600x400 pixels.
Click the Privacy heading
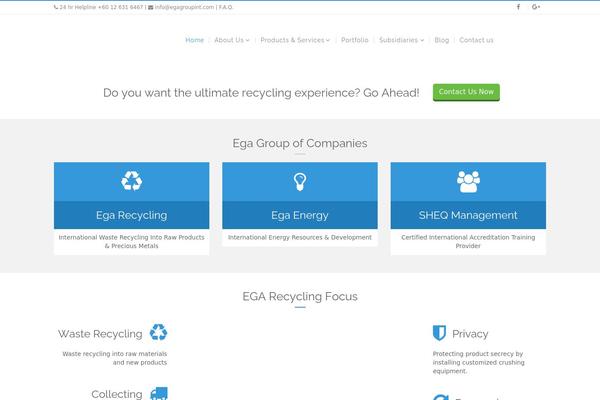click(470, 334)
